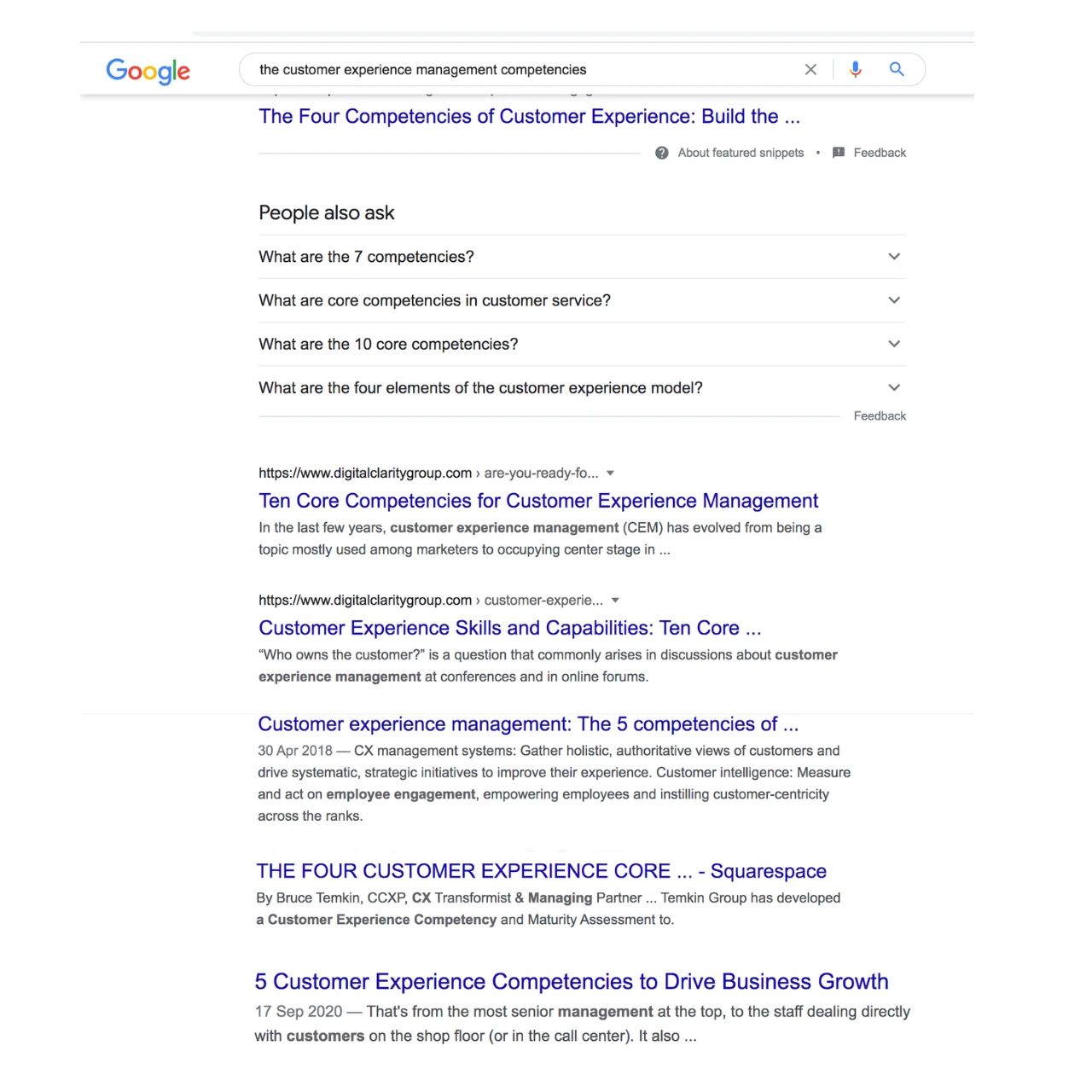This screenshot has width=1092, height=1092.
Task: Open "The Four Competencies of Customer Experience" result
Action: tap(529, 116)
